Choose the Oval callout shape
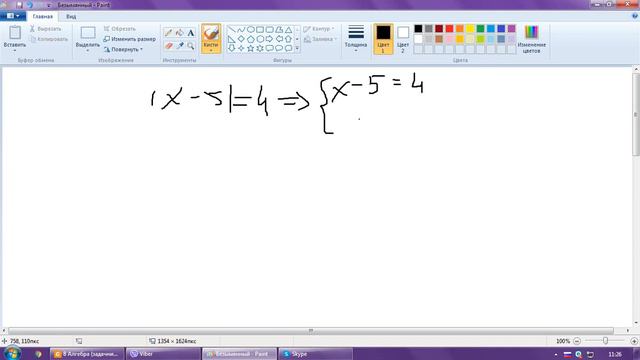 click(x=279, y=48)
